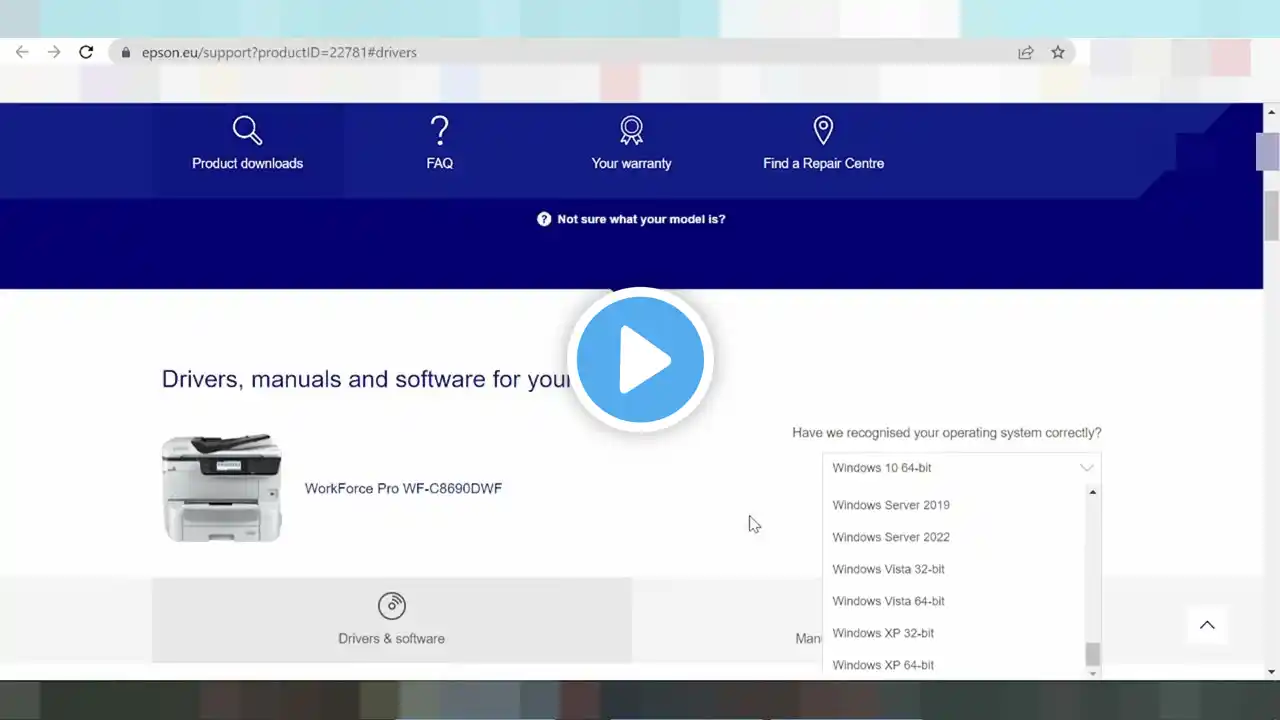Open the FAQ question mark icon
Screen dimensions: 1280x720
[x=439, y=130]
